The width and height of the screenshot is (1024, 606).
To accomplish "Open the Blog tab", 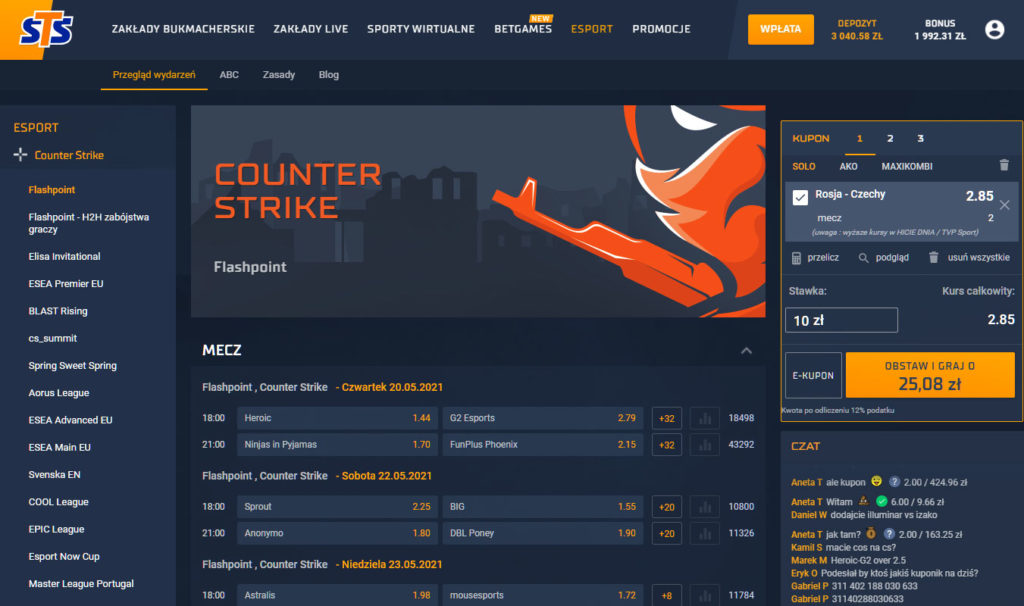I will 328,74.
